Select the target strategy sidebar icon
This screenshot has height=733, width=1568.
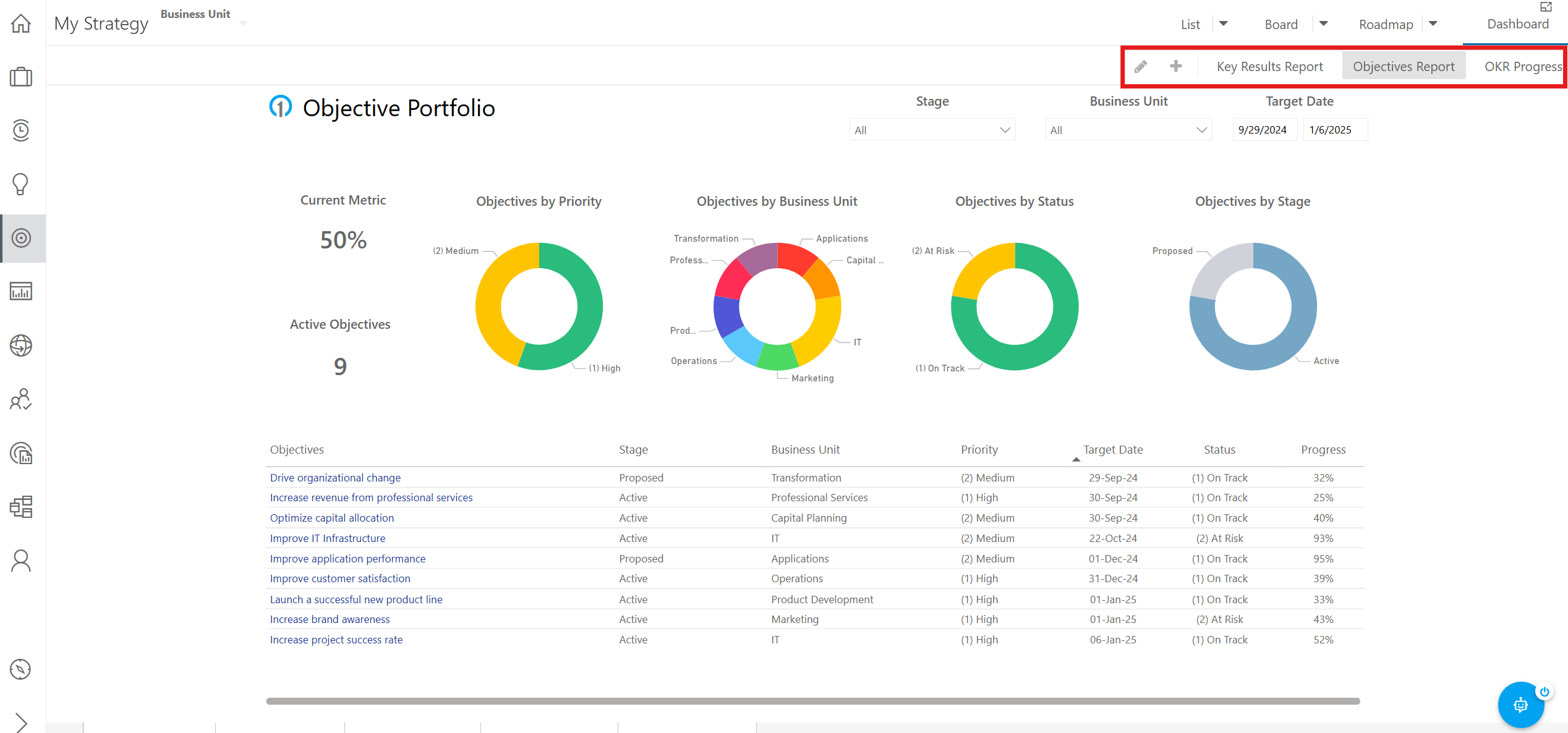(x=21, y=238)
